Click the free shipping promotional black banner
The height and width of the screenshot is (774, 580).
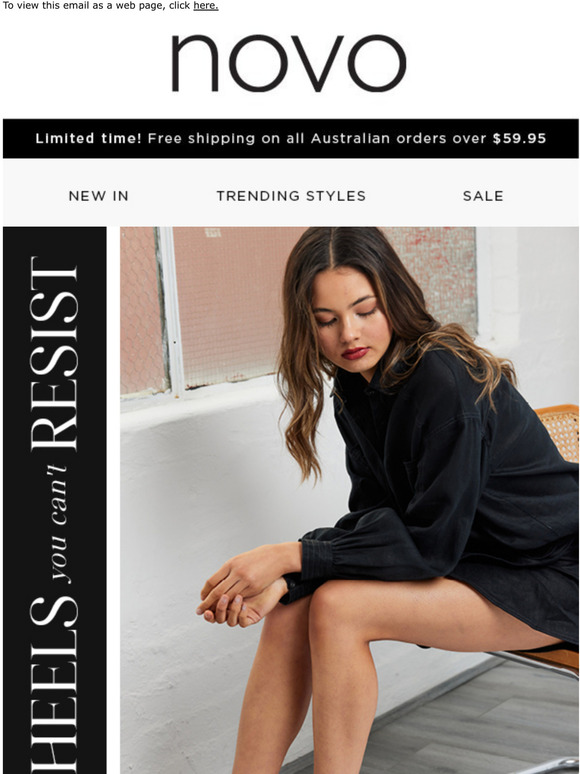tap(291, 138)
